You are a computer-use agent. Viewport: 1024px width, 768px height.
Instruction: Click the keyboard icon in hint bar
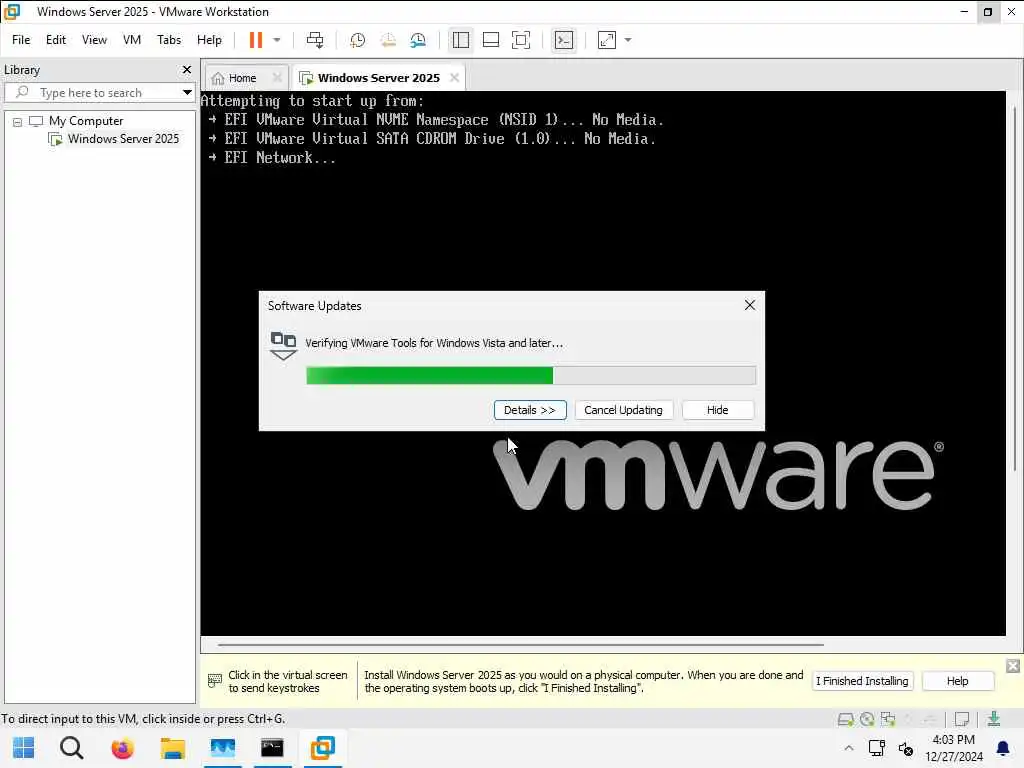pos(214,681)
